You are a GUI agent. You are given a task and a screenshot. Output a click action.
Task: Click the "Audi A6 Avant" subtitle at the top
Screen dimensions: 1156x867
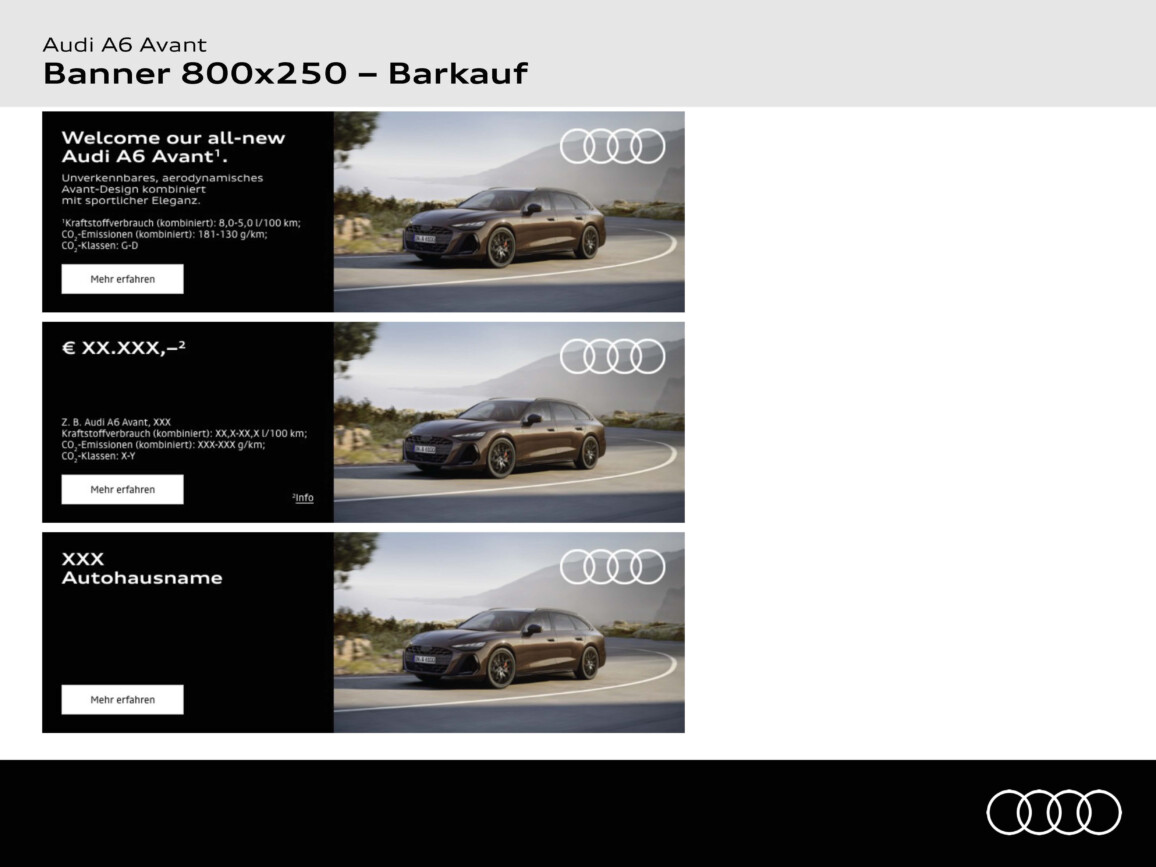[x=125, y=45]
